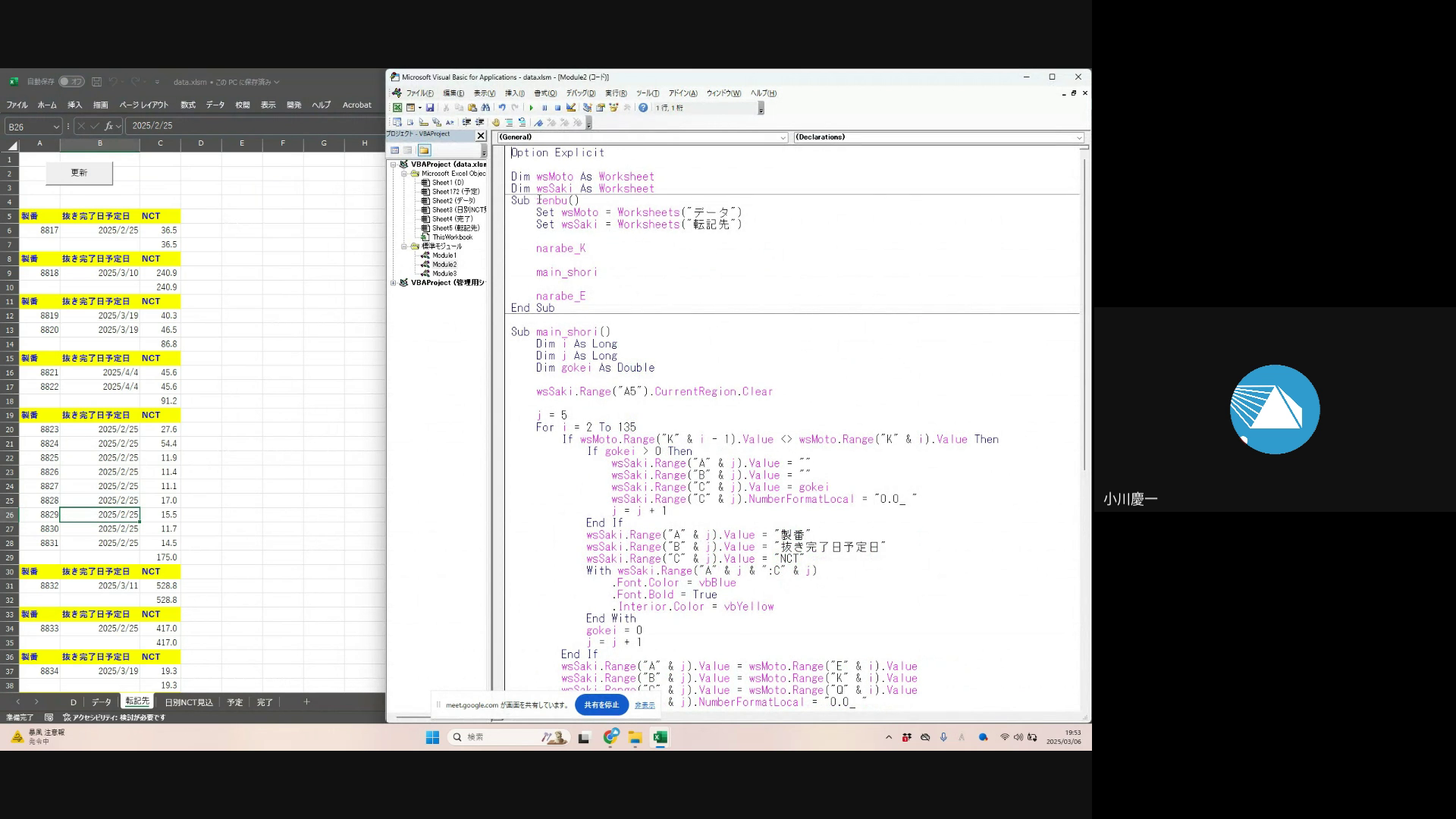Viewport: 1456px width, 819px height.
Task: Click the Design Mode icon
Action: click(x=571, y=108)
